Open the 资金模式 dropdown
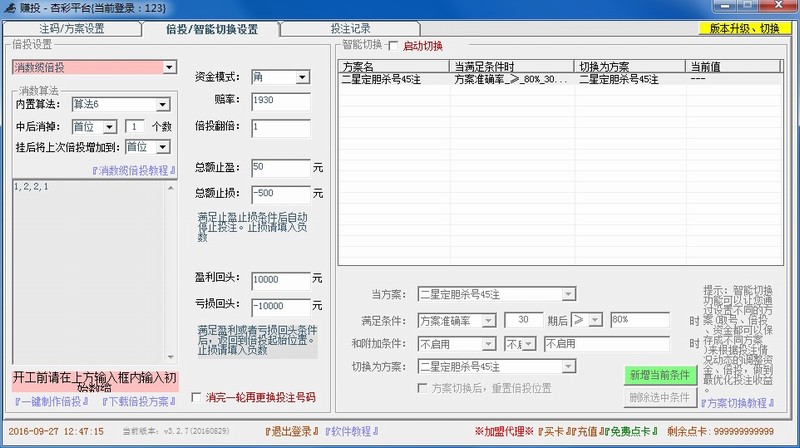The height and width of the screenshot is (448, 800). [302, 77]
